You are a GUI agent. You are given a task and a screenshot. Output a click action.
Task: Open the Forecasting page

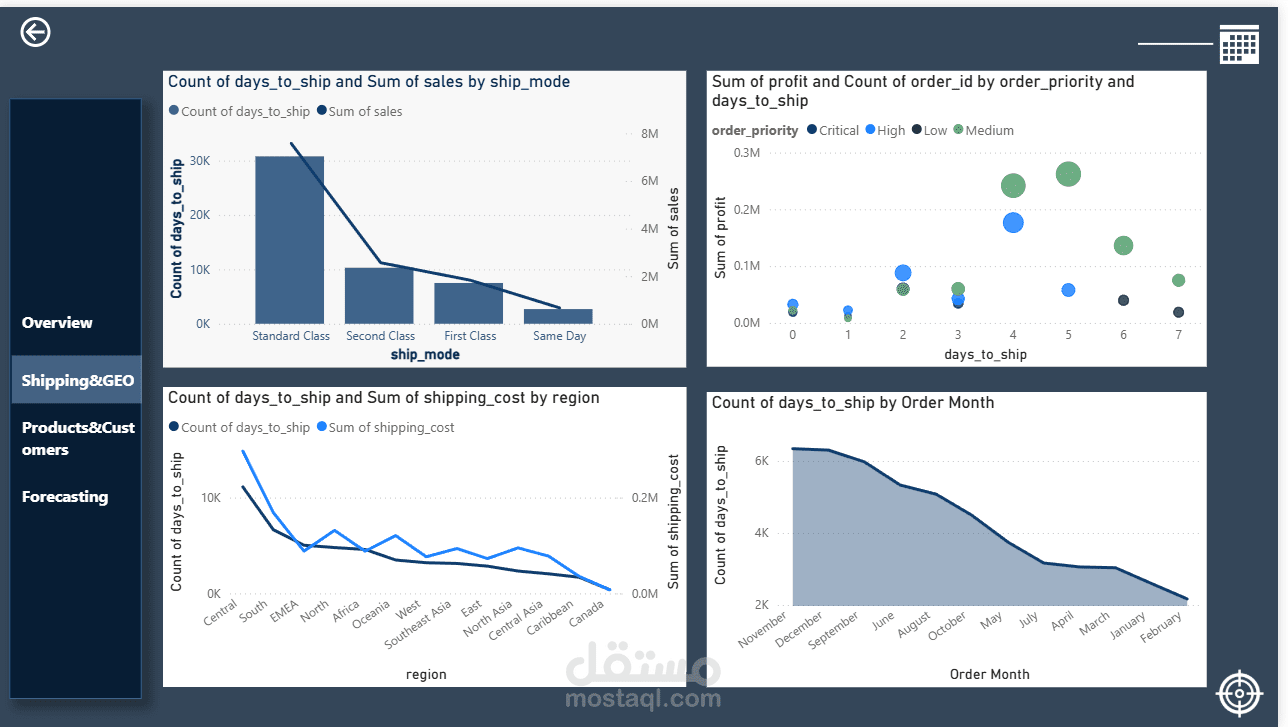click(65, 497)
